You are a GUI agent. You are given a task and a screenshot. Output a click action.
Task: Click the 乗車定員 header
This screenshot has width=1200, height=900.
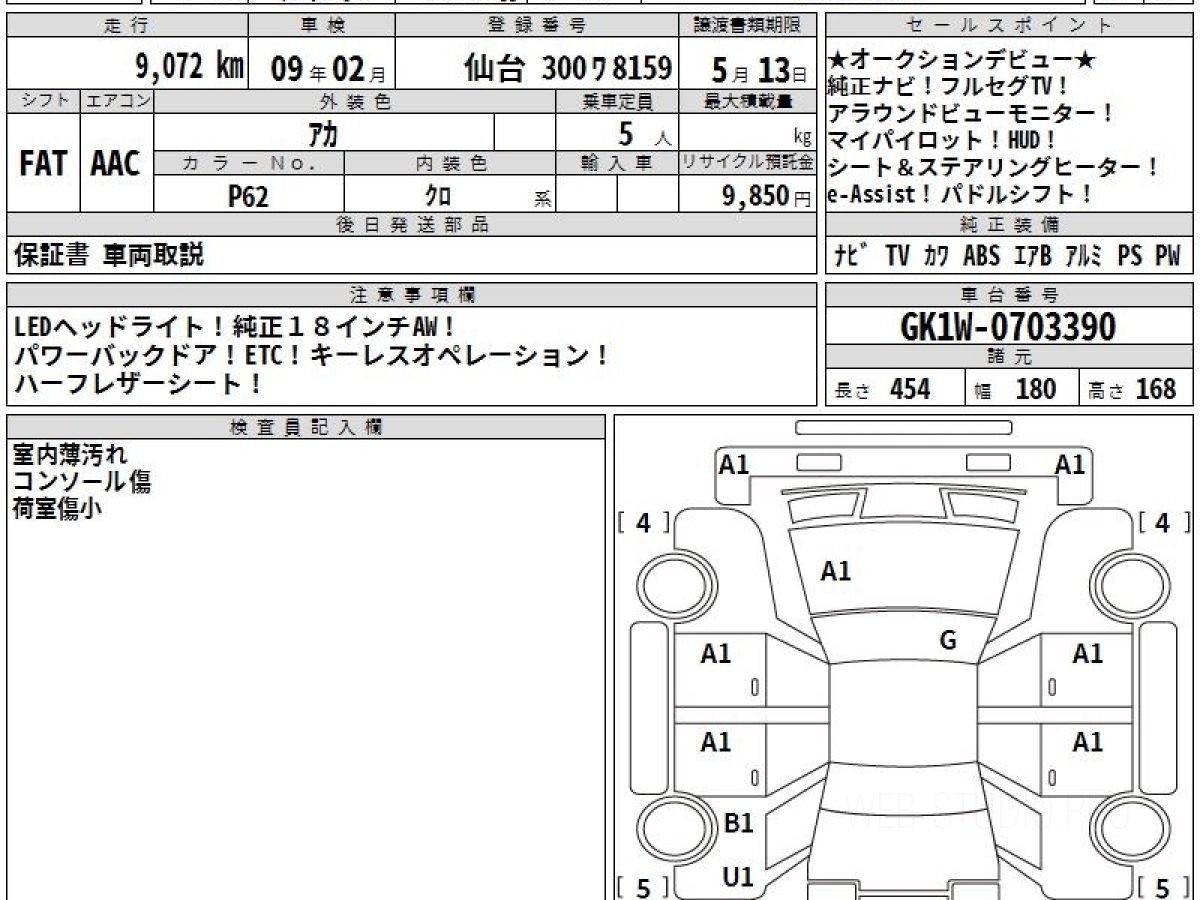[617, 101]
